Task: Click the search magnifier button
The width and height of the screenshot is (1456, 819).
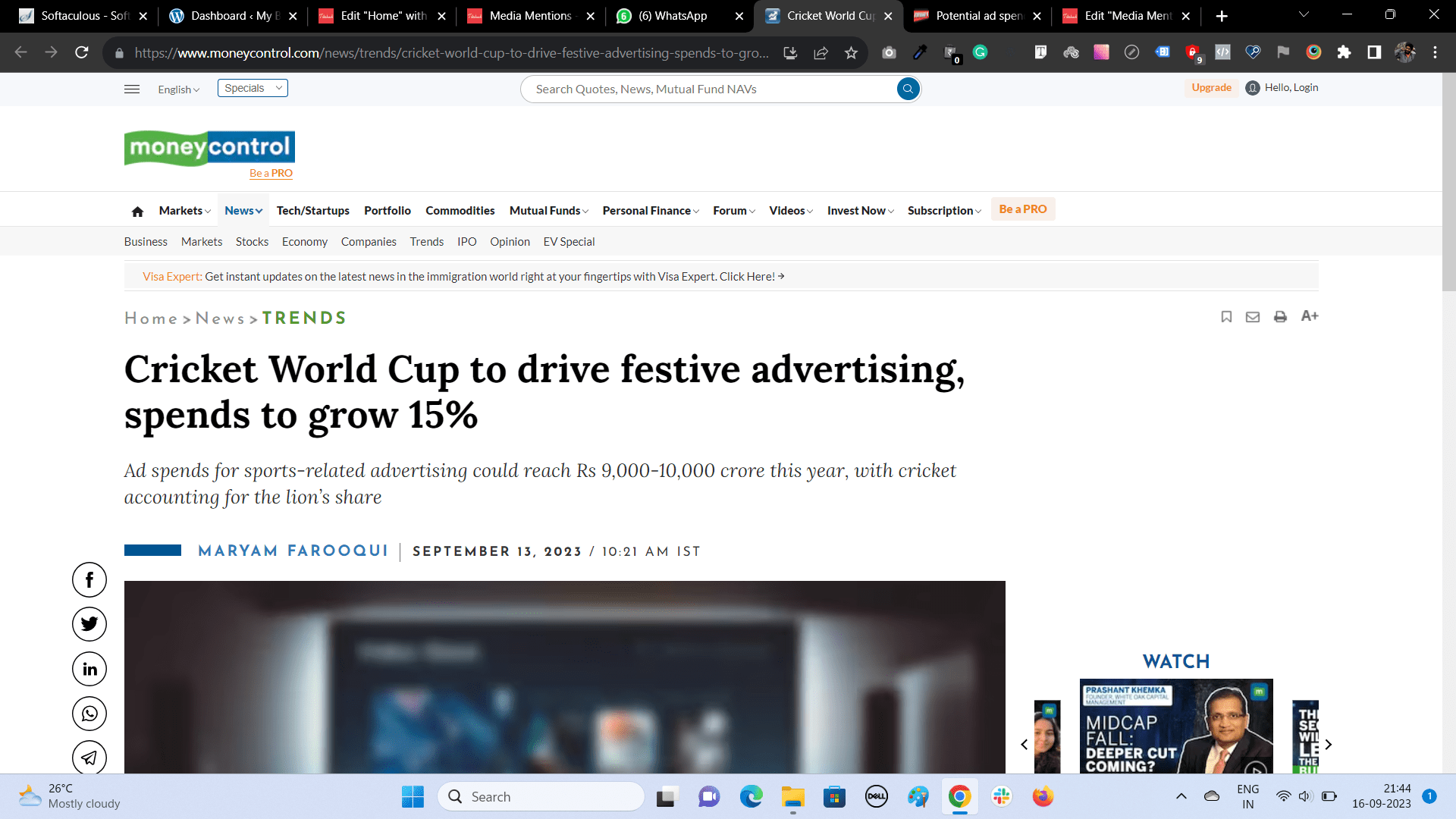Action: (x=907, y=89)
